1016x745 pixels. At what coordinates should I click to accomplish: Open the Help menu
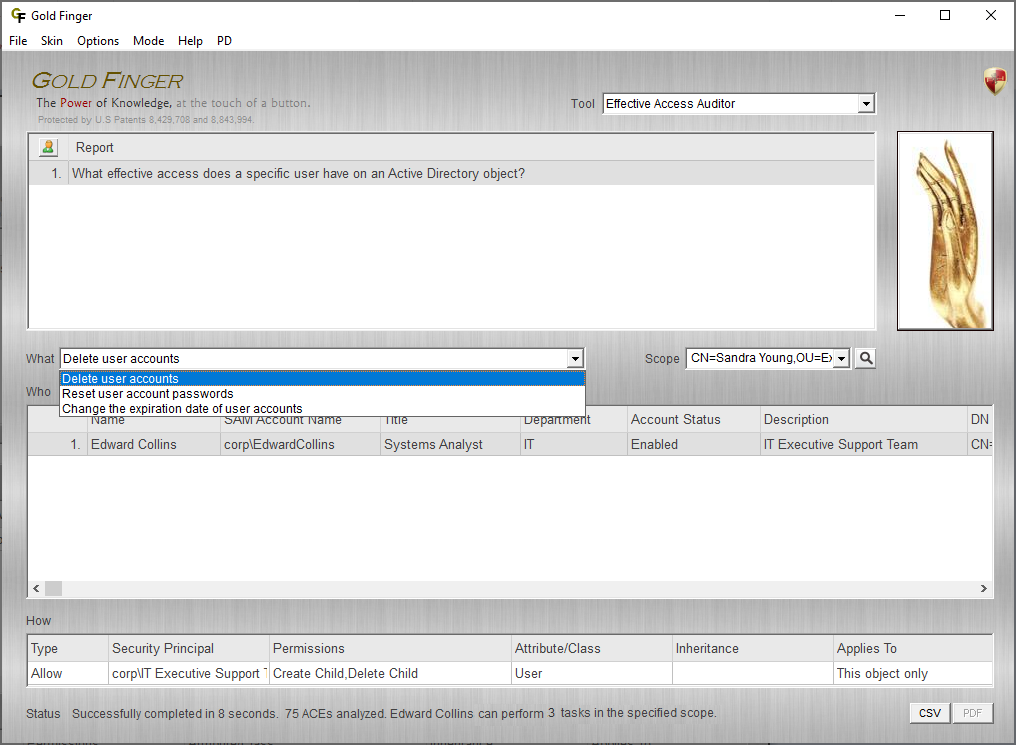[190, 41]
